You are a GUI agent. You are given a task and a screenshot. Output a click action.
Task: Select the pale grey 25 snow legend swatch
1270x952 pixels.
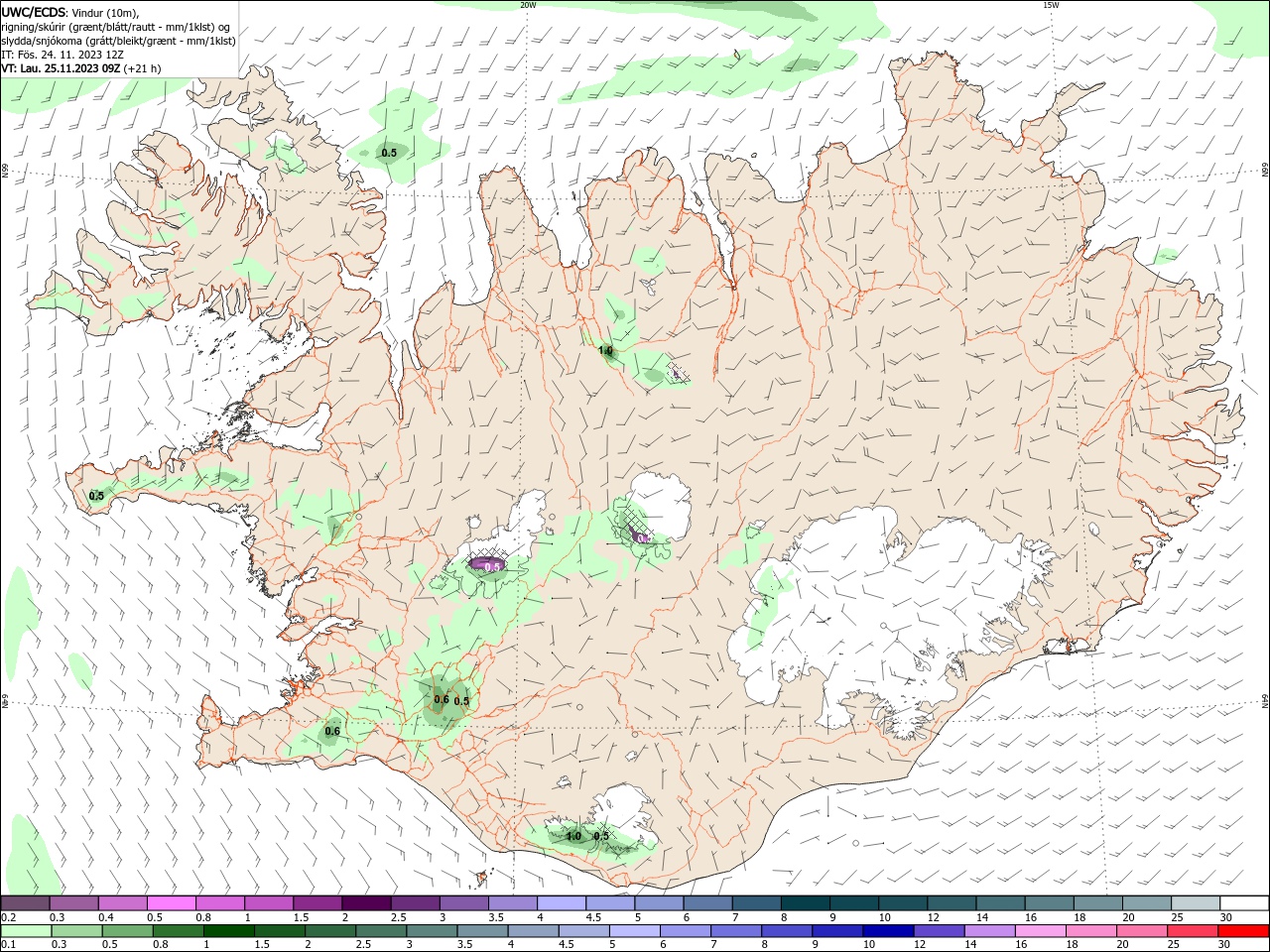pyautogui.click(x=1196, y=903)
